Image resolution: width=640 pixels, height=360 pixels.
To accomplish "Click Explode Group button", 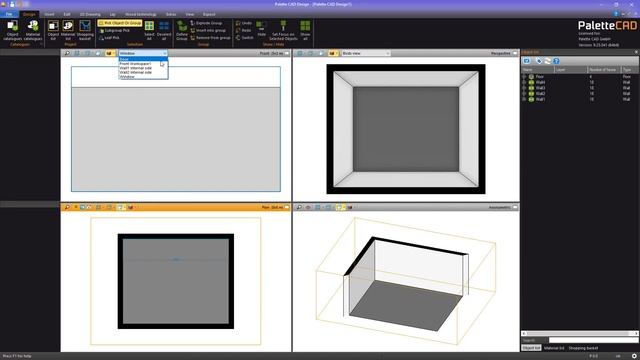I will 206,23.
